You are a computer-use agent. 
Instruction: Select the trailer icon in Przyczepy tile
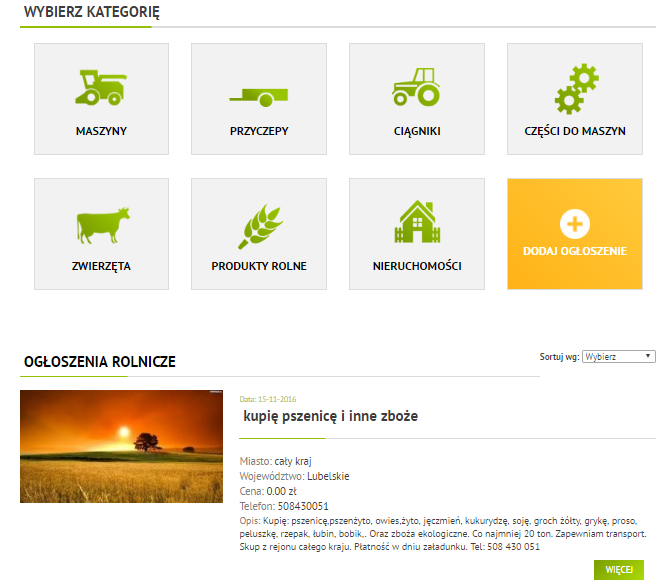click(x=258, y=94)
